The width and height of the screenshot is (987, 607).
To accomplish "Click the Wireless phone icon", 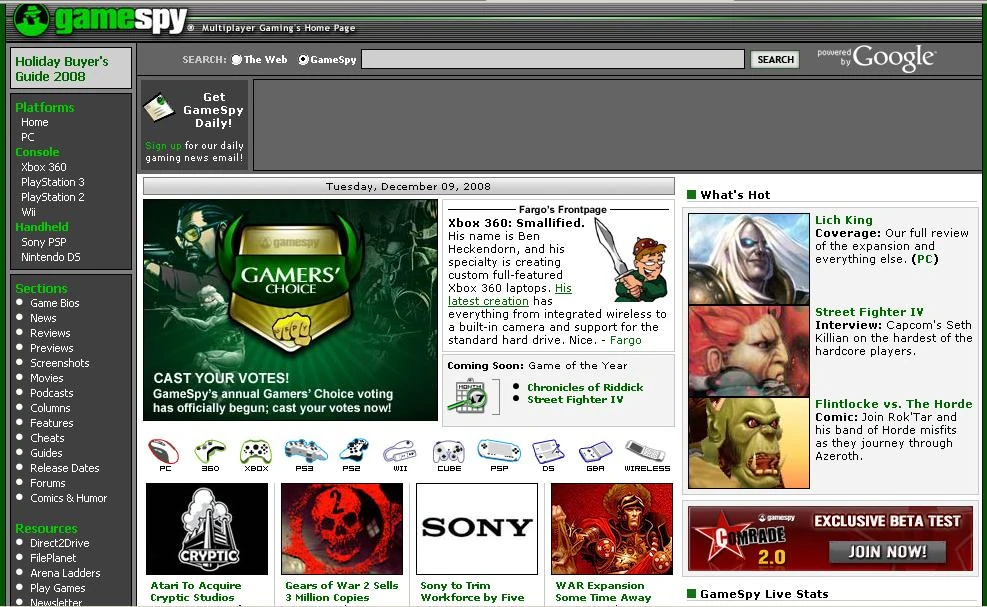I will (x=647, y=450).
